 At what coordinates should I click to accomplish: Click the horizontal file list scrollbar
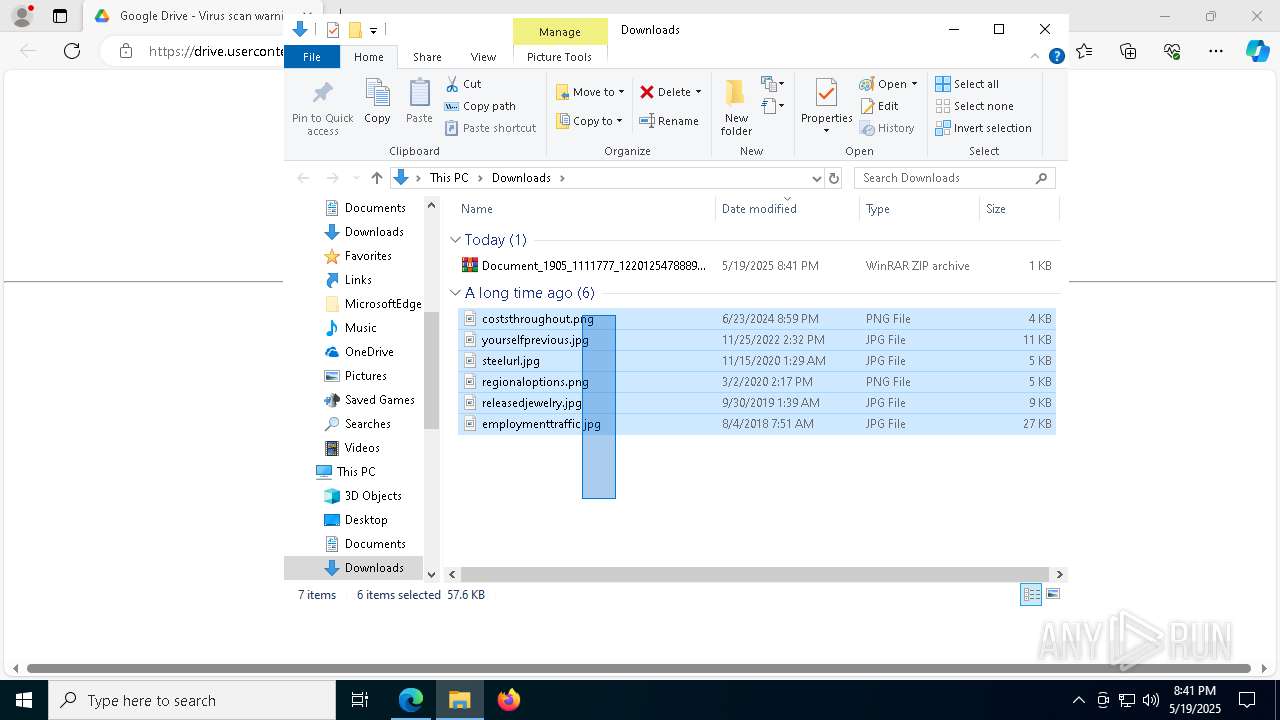click(x=754, y=574)
